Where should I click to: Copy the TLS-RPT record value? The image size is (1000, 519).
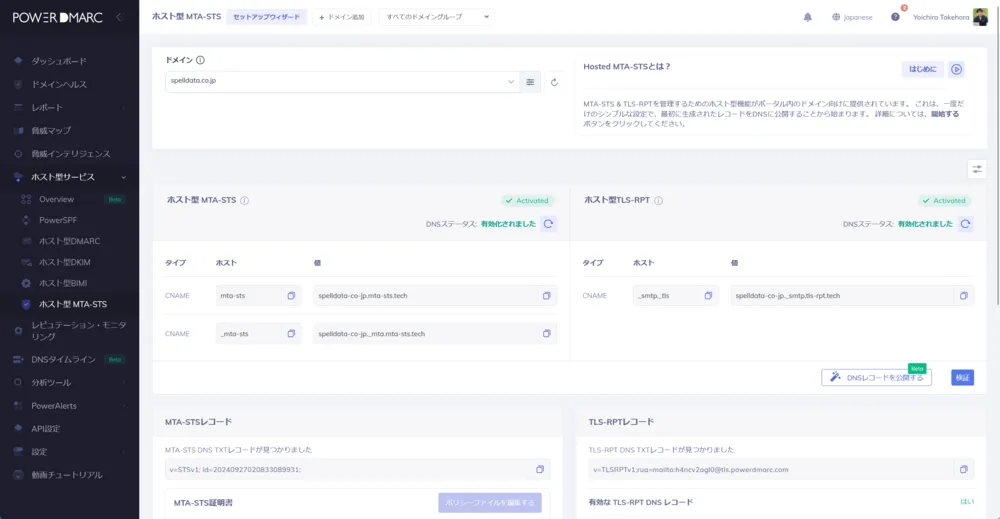(963, 469)
